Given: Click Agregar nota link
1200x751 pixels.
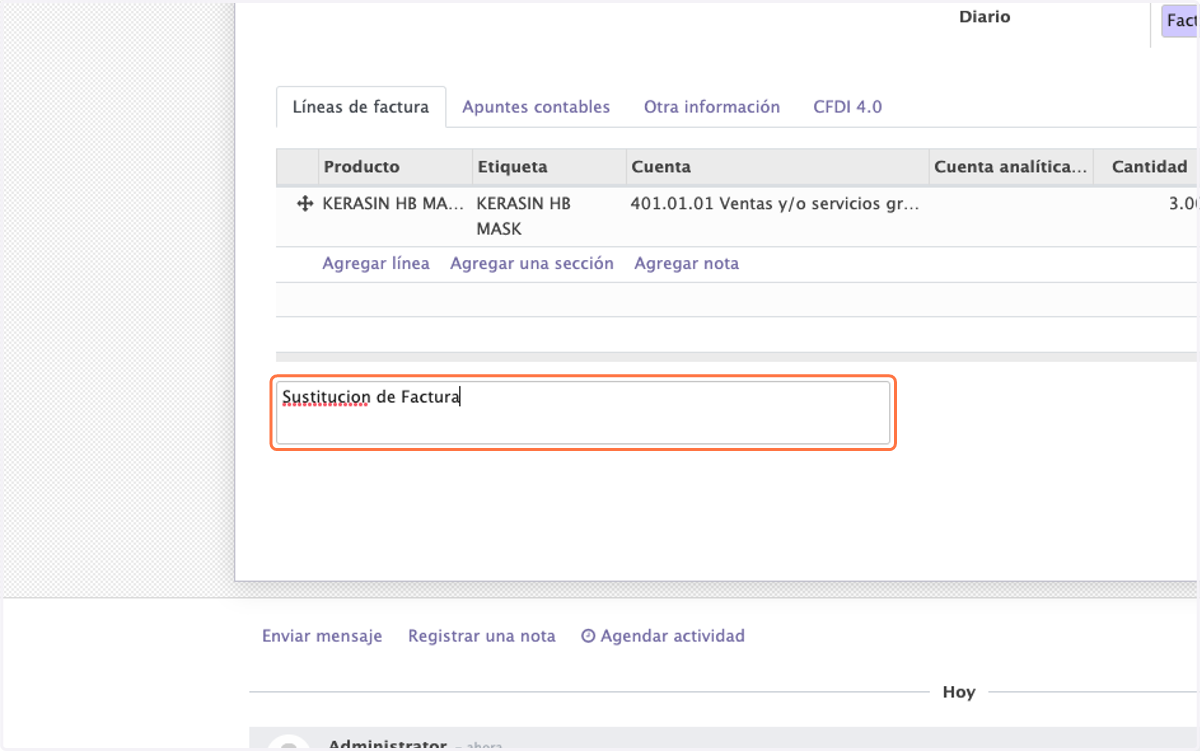Looking at the screenshot, I should [687, 264].
